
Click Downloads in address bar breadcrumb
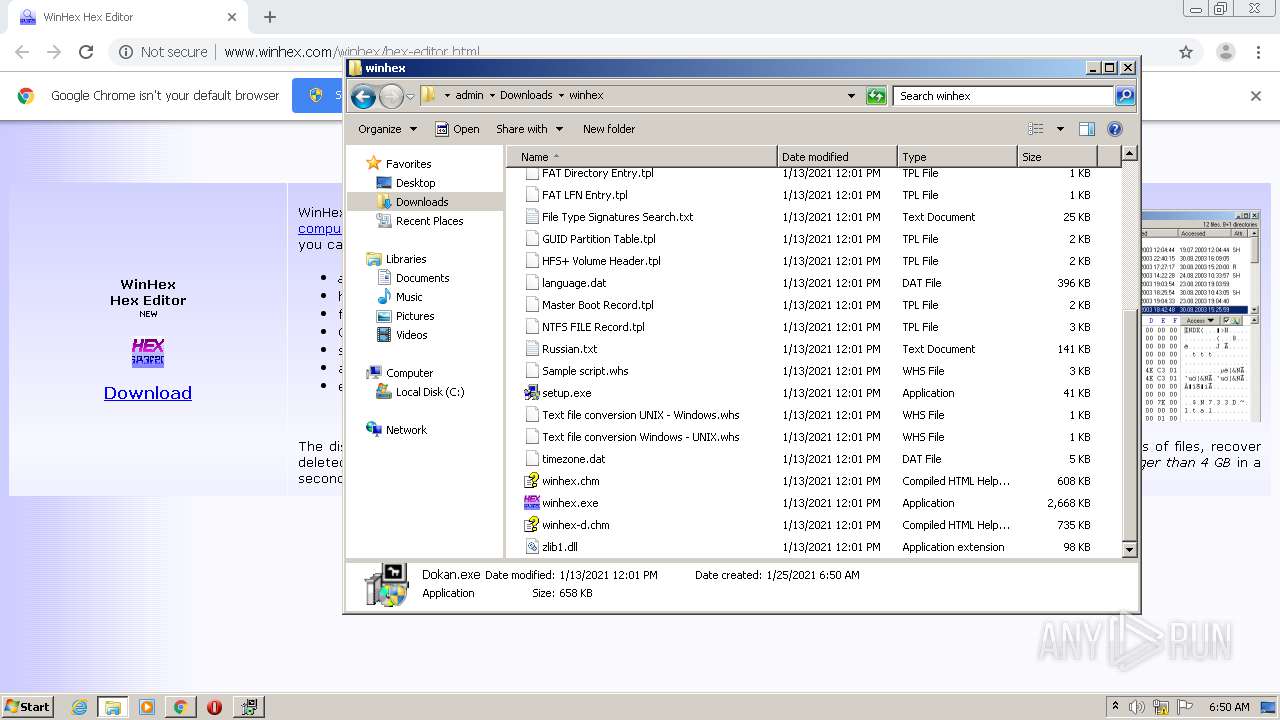[526, 96]
